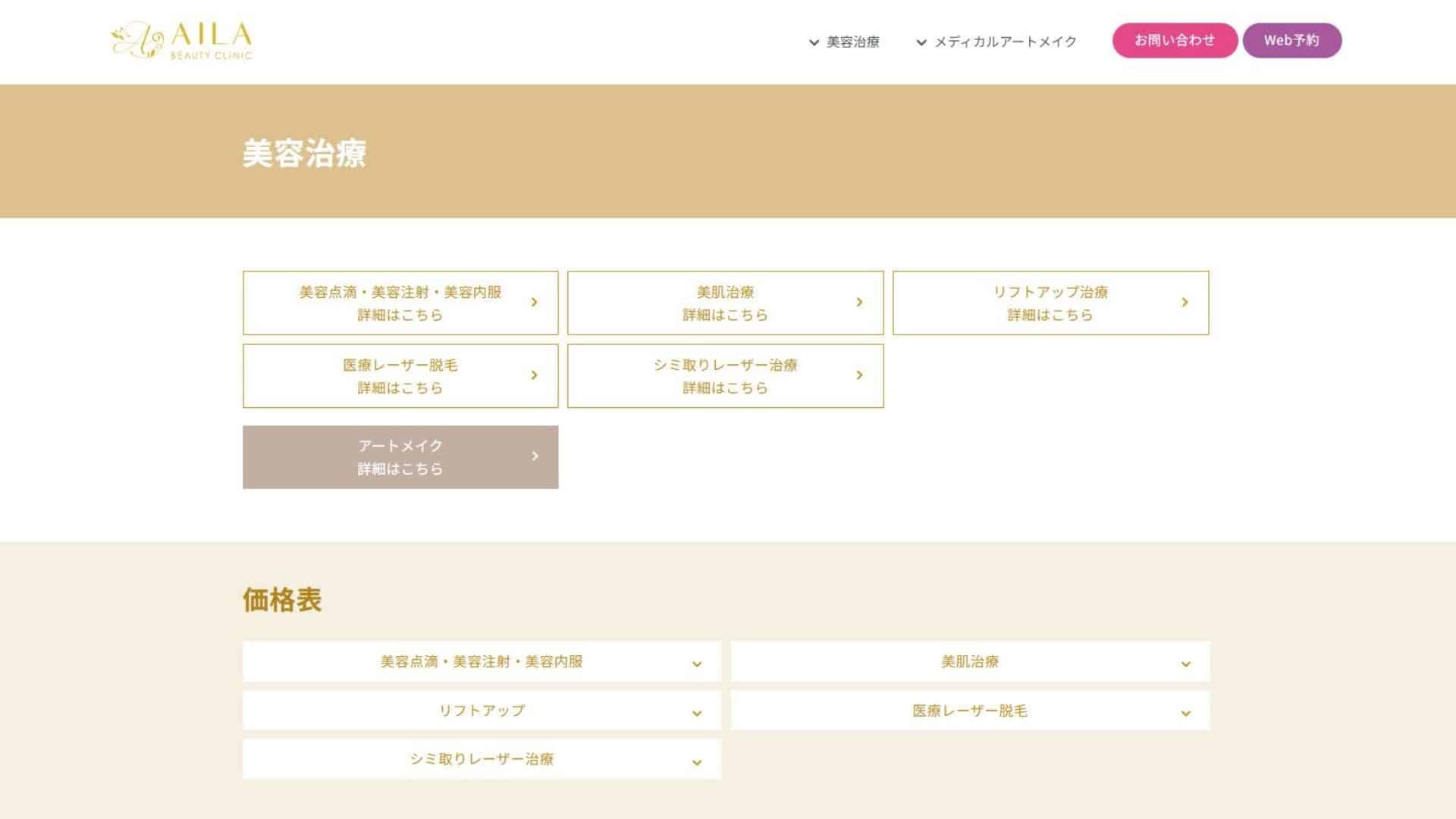Click the arrow on 美容点滴・美容注射・美容内服 card
Image resolution: width=1456 pixels, height=819 pixels.
(x=534, y=302)
